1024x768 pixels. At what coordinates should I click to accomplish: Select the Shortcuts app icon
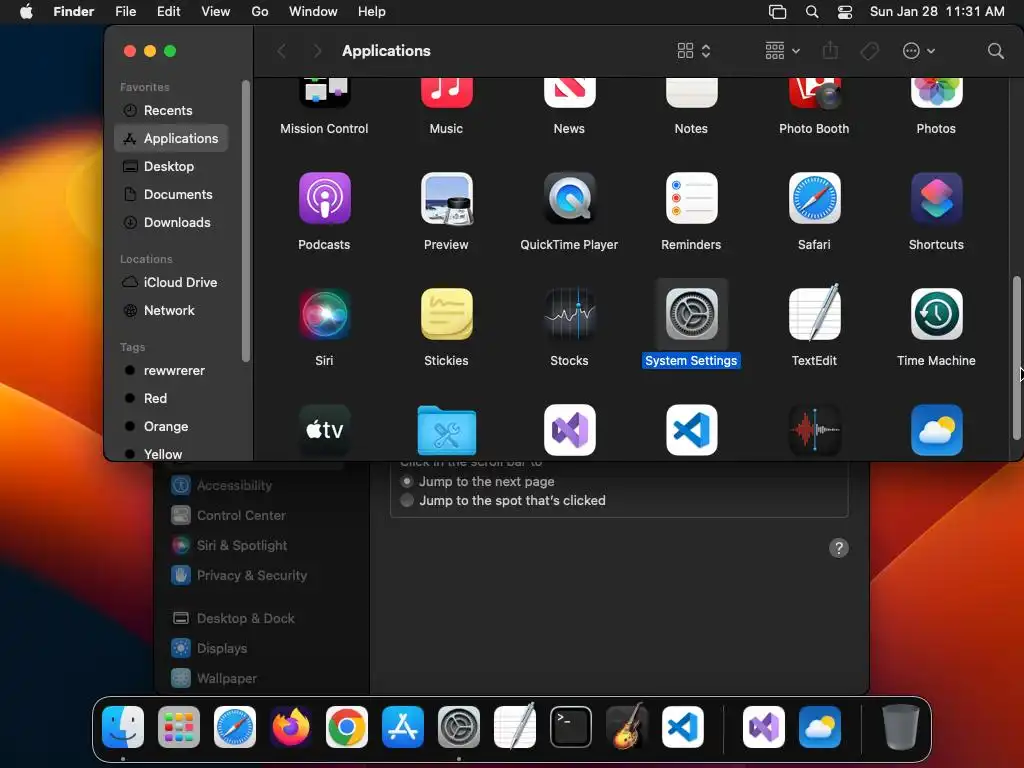click(x=936, y=198)
